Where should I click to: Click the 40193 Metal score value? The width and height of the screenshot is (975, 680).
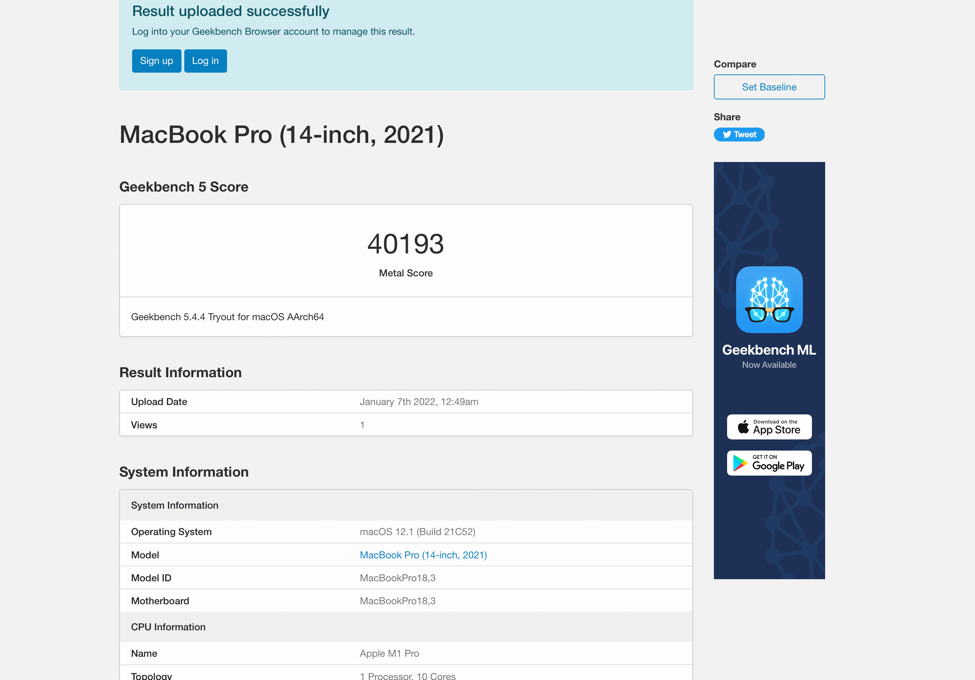coord(405,244)
